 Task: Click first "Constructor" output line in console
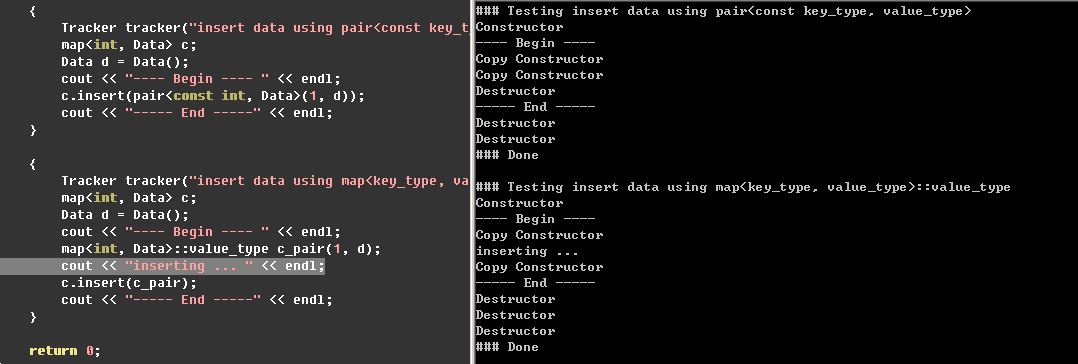tap(520, 28)
